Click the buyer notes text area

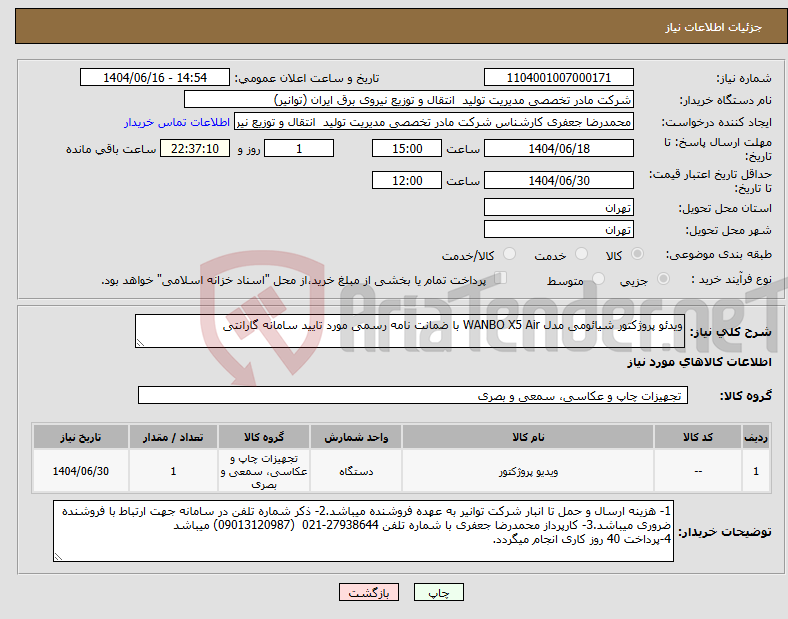(363, 531)
